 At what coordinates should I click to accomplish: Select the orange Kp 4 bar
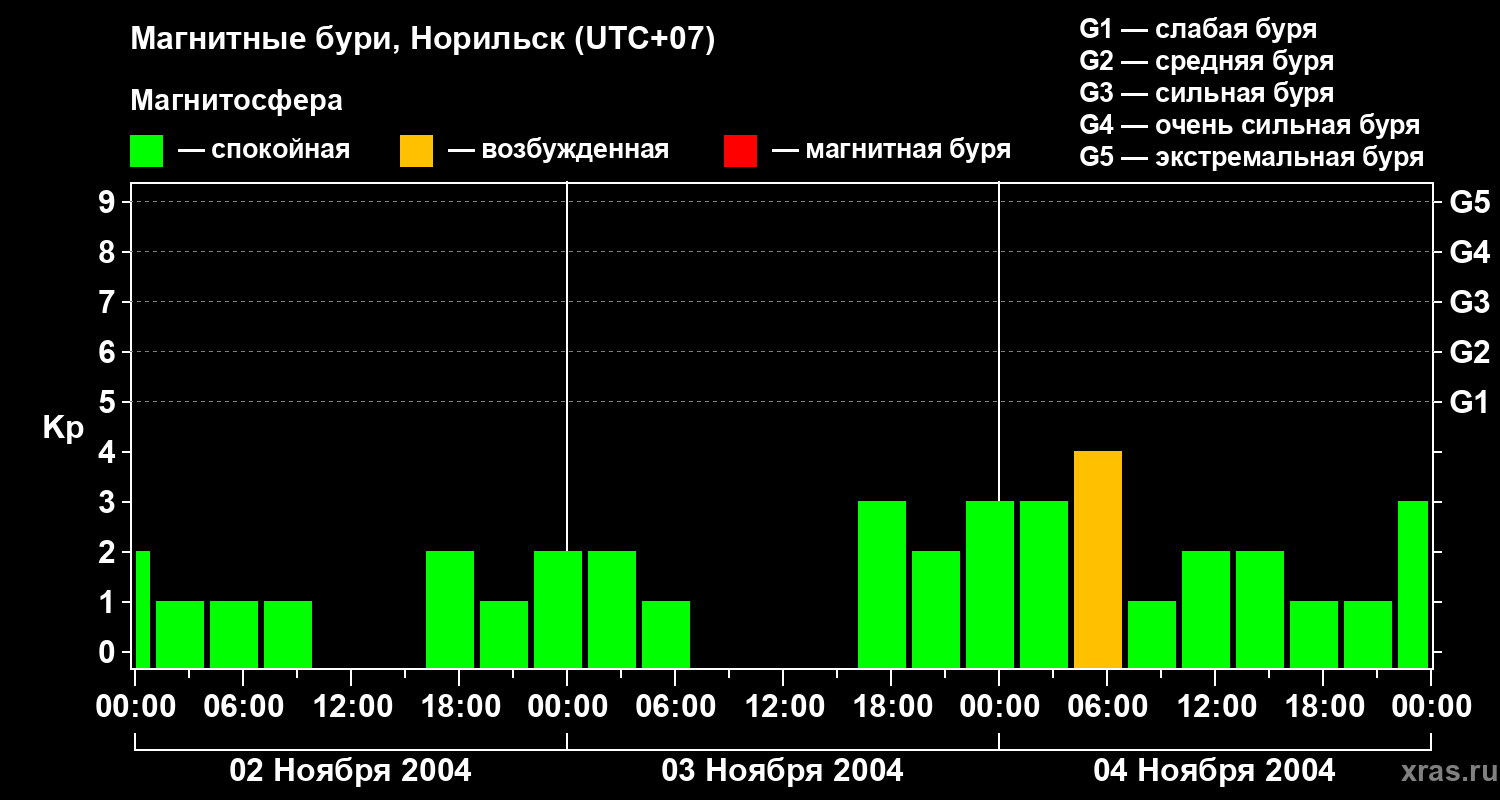point(1097,559)
